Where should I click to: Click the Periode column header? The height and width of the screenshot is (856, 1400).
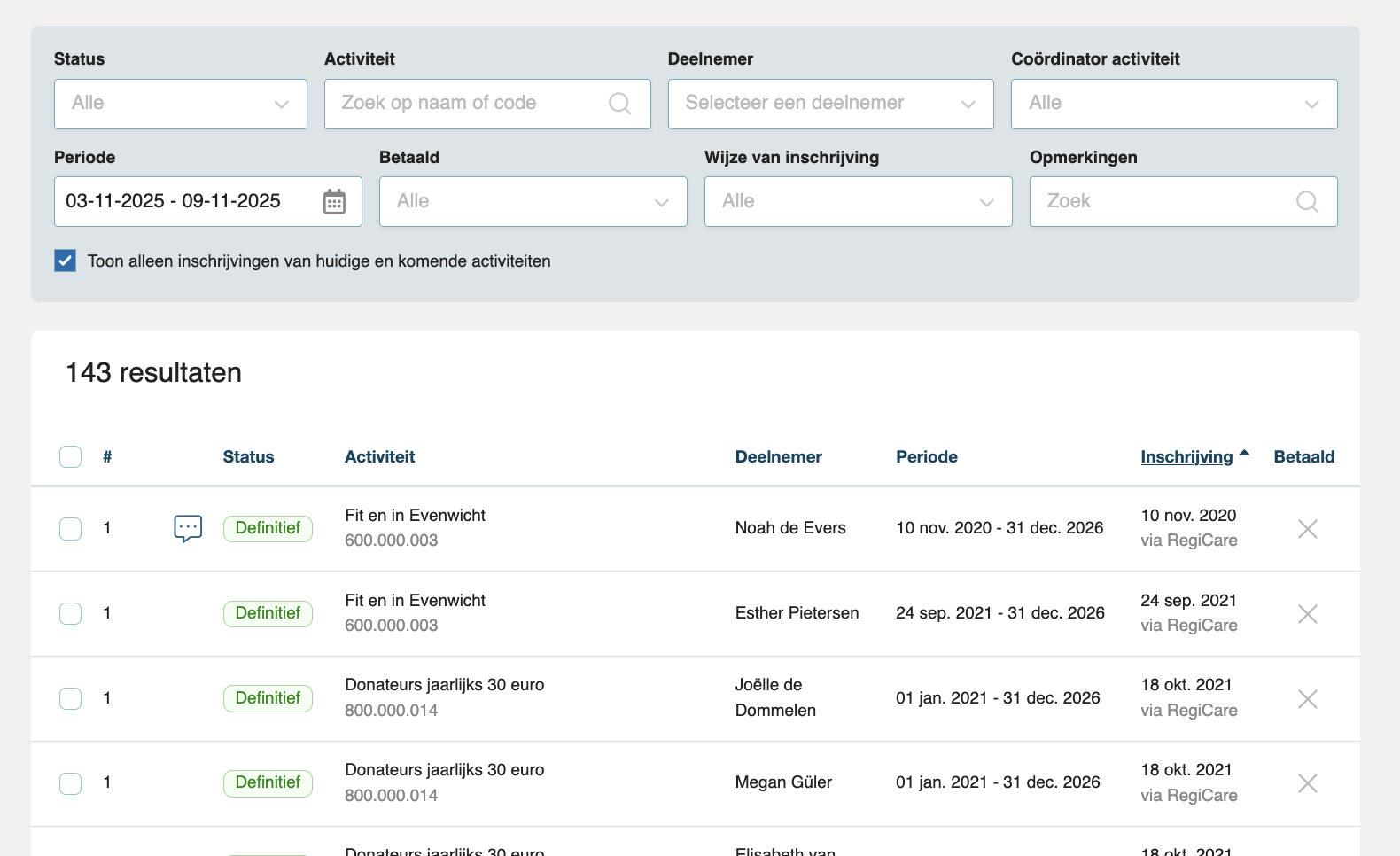[927, 457]
